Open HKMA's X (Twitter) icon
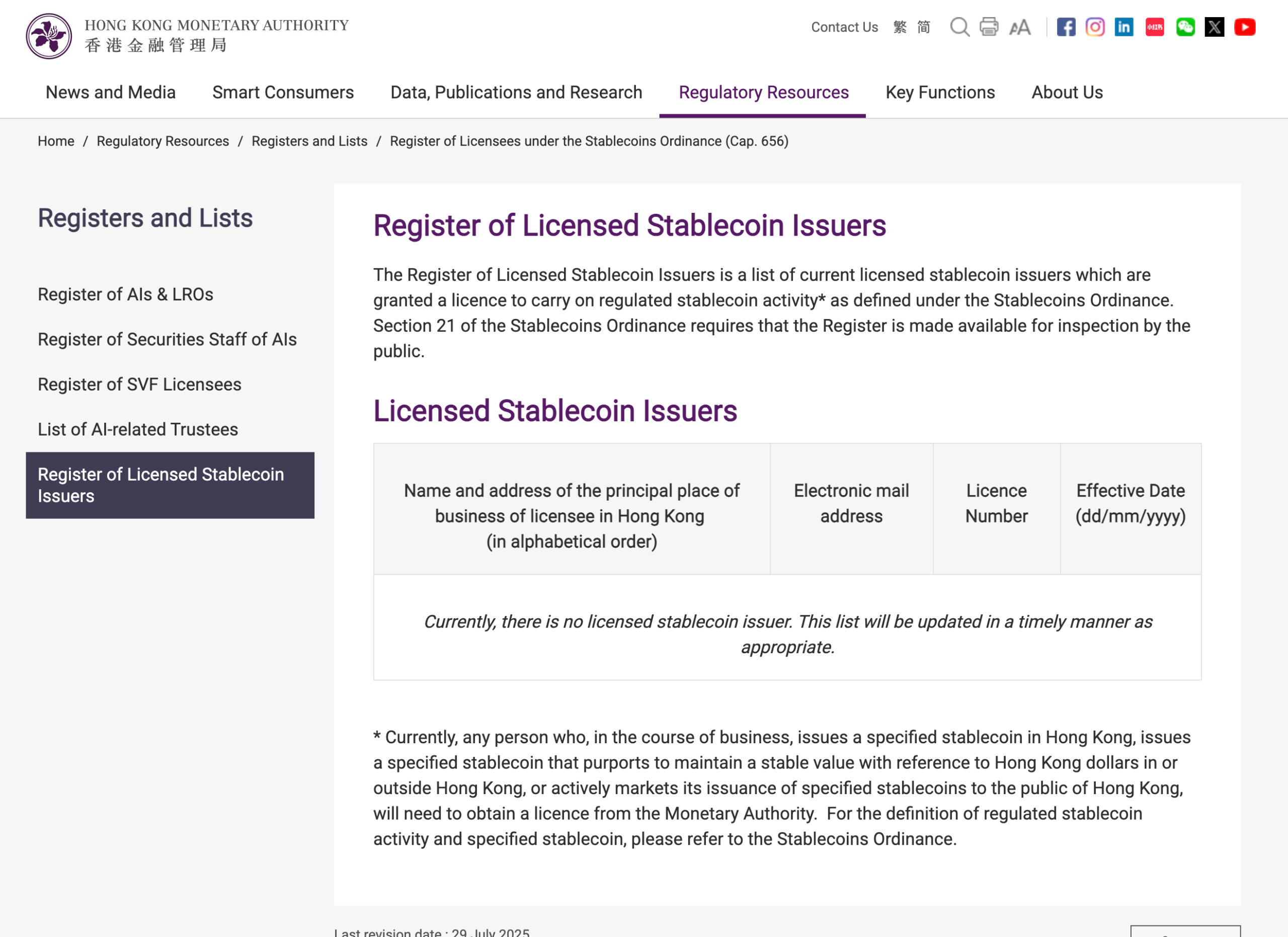 coord(1215,27)
